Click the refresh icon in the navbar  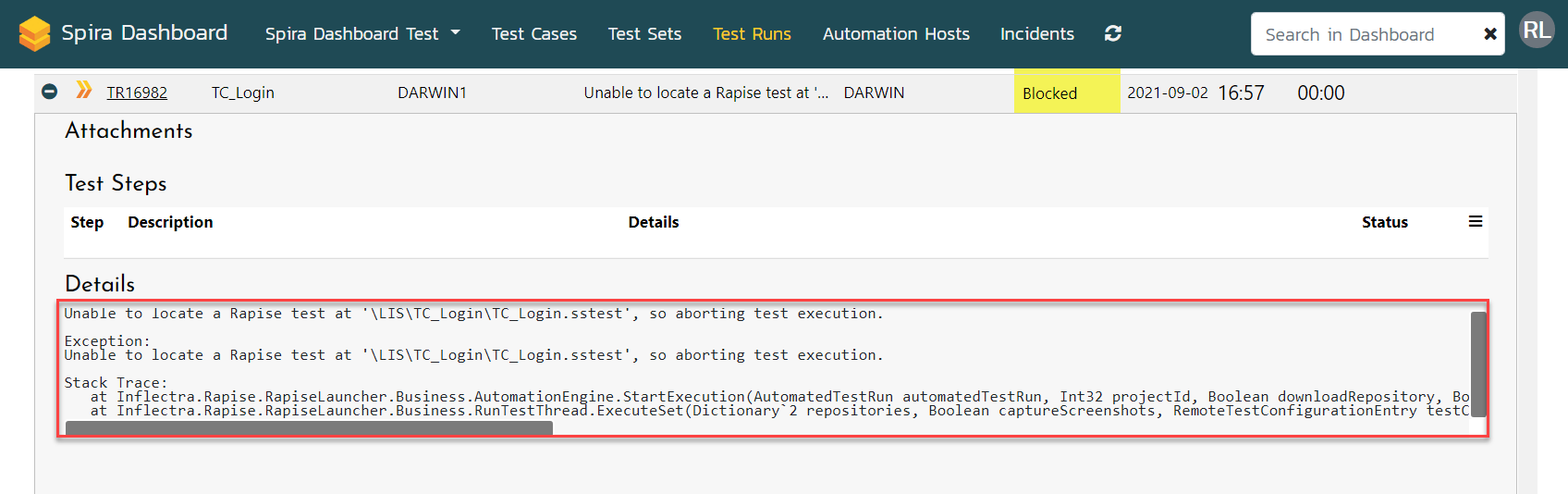click(1113, 33)
